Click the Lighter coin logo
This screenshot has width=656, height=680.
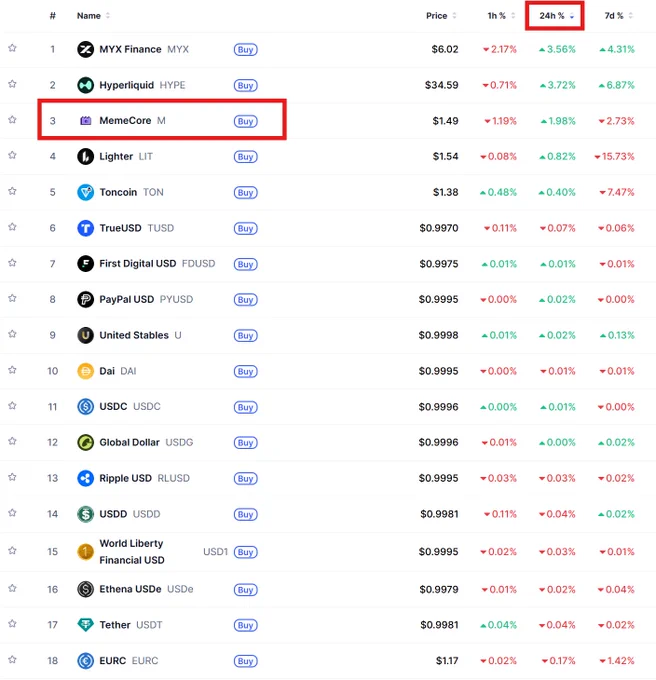[x=85, y=157]
